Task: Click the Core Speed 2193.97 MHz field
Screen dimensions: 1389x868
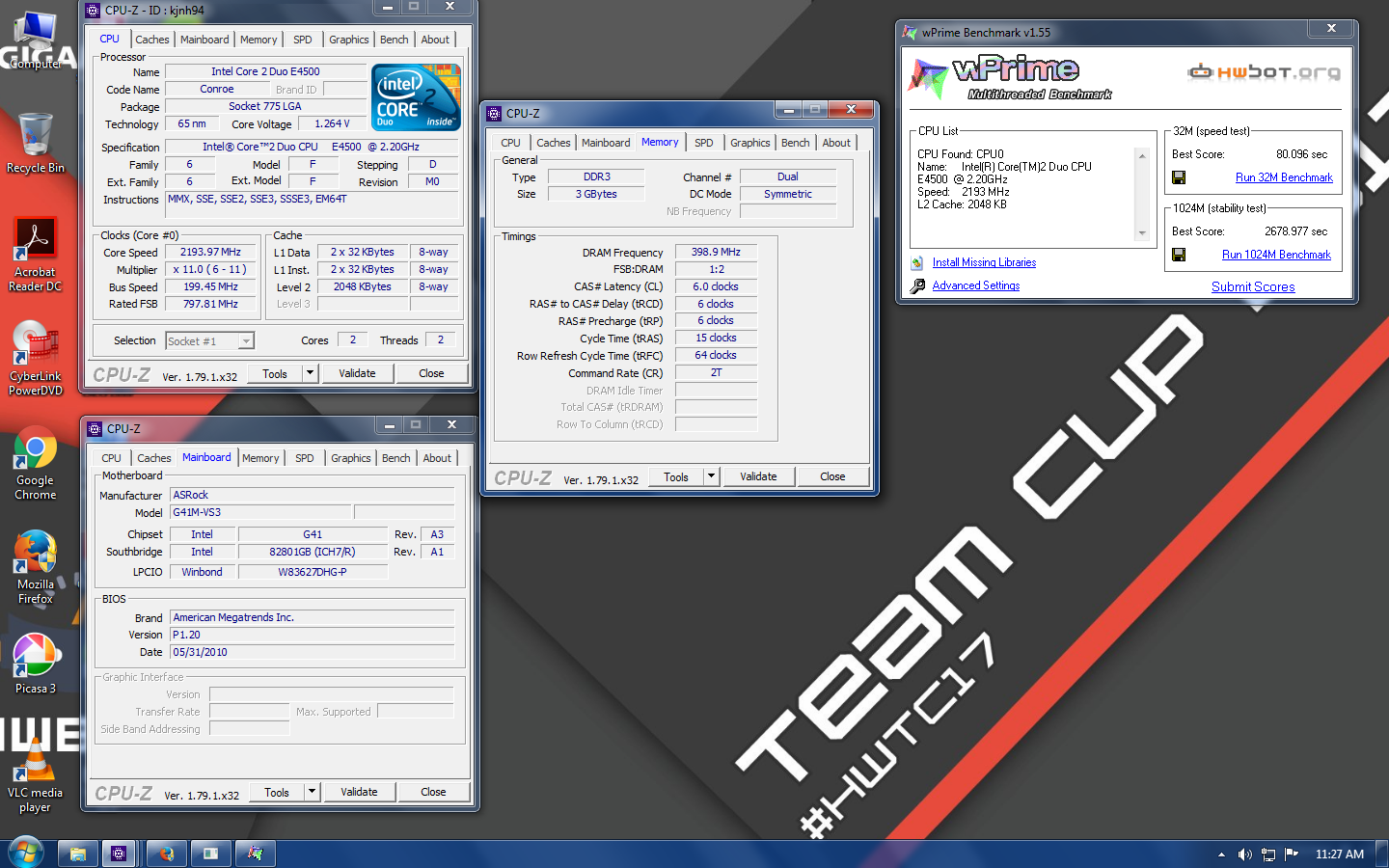Action: (210, 252)
